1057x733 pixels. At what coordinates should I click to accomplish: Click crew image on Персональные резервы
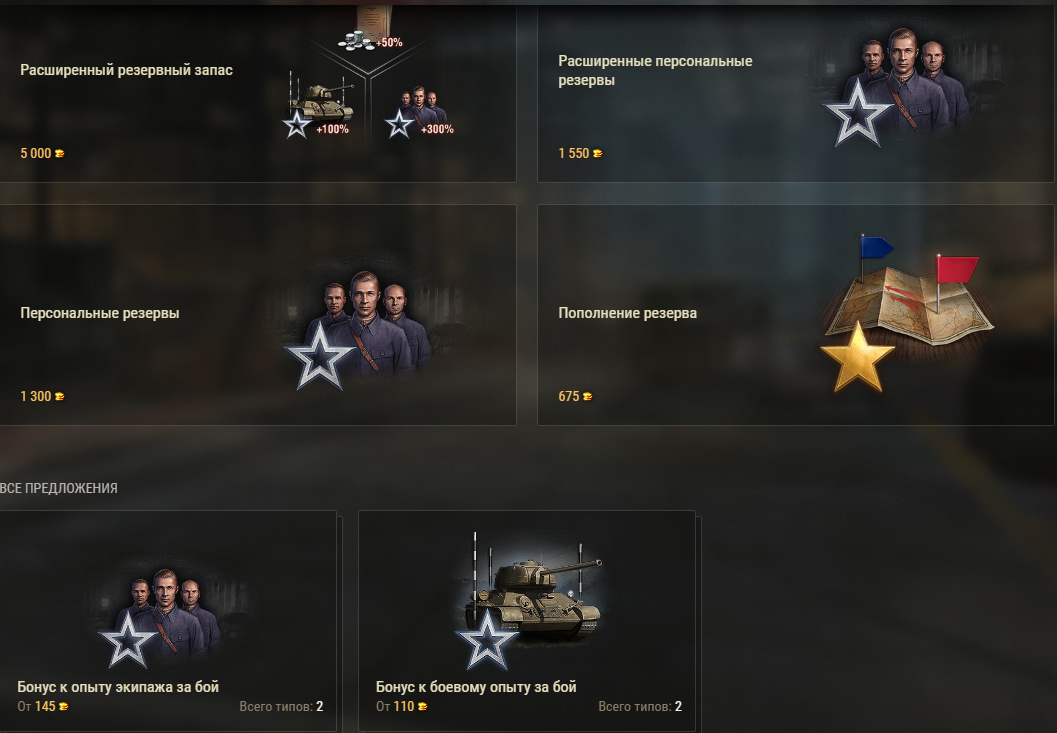(358, 329)
